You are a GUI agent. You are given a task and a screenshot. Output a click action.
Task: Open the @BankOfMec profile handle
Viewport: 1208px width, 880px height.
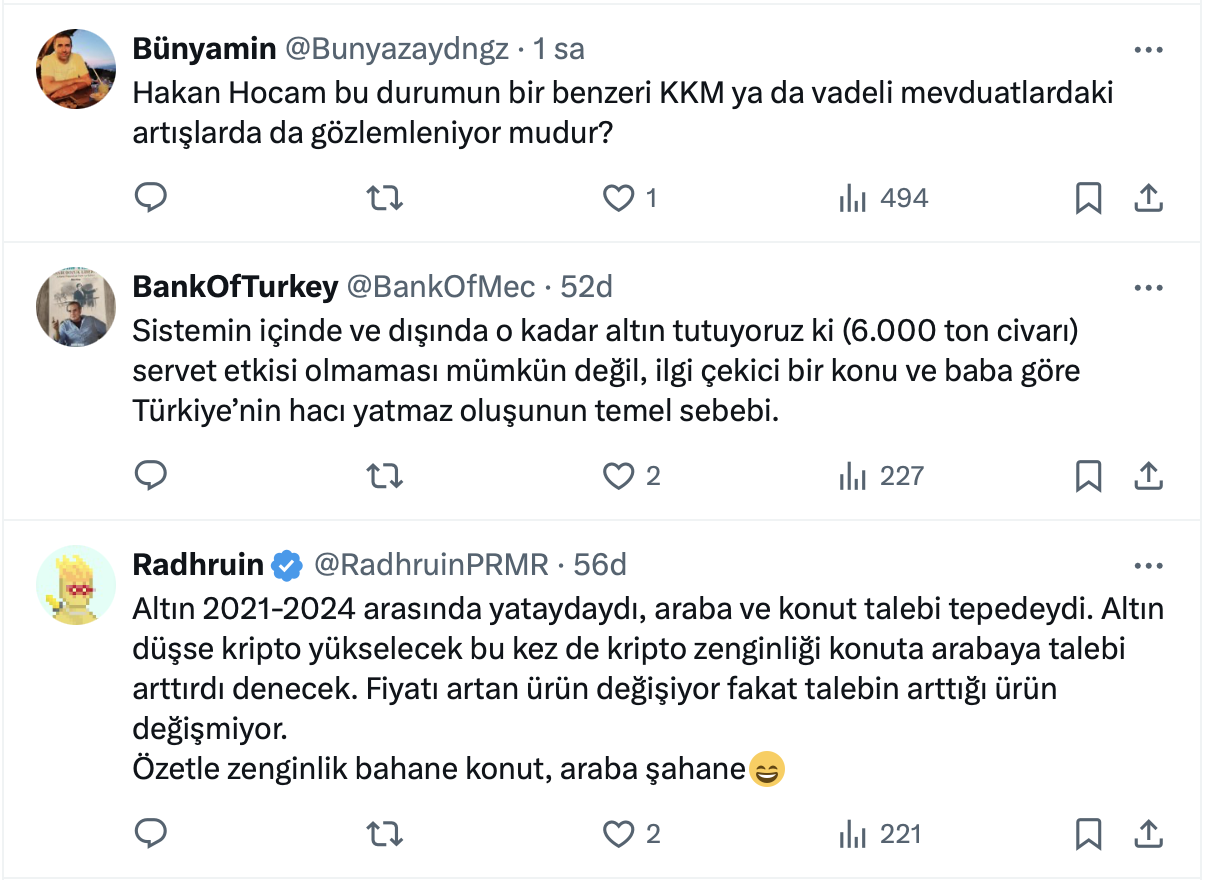click(x=440, y=288)
